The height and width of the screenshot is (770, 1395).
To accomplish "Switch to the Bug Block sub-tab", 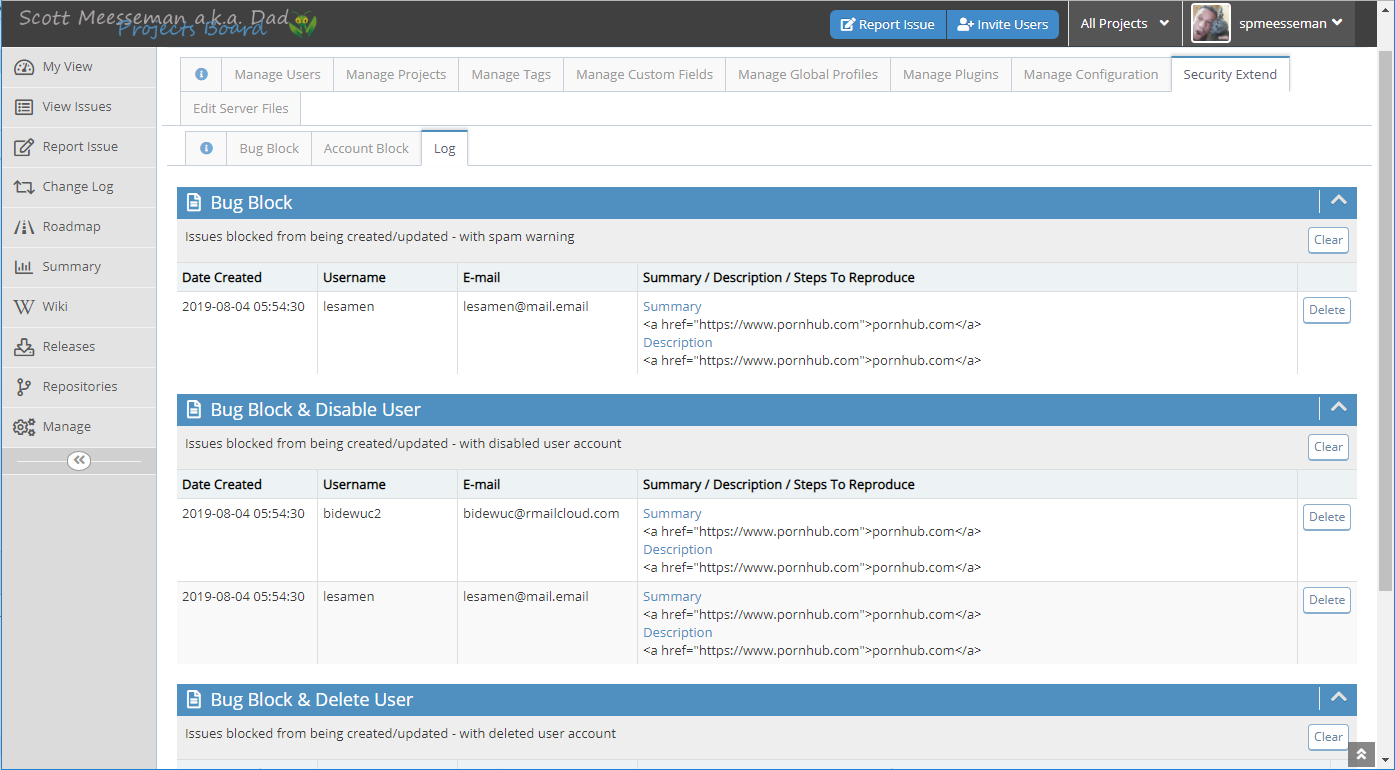I will pos(269,148).
